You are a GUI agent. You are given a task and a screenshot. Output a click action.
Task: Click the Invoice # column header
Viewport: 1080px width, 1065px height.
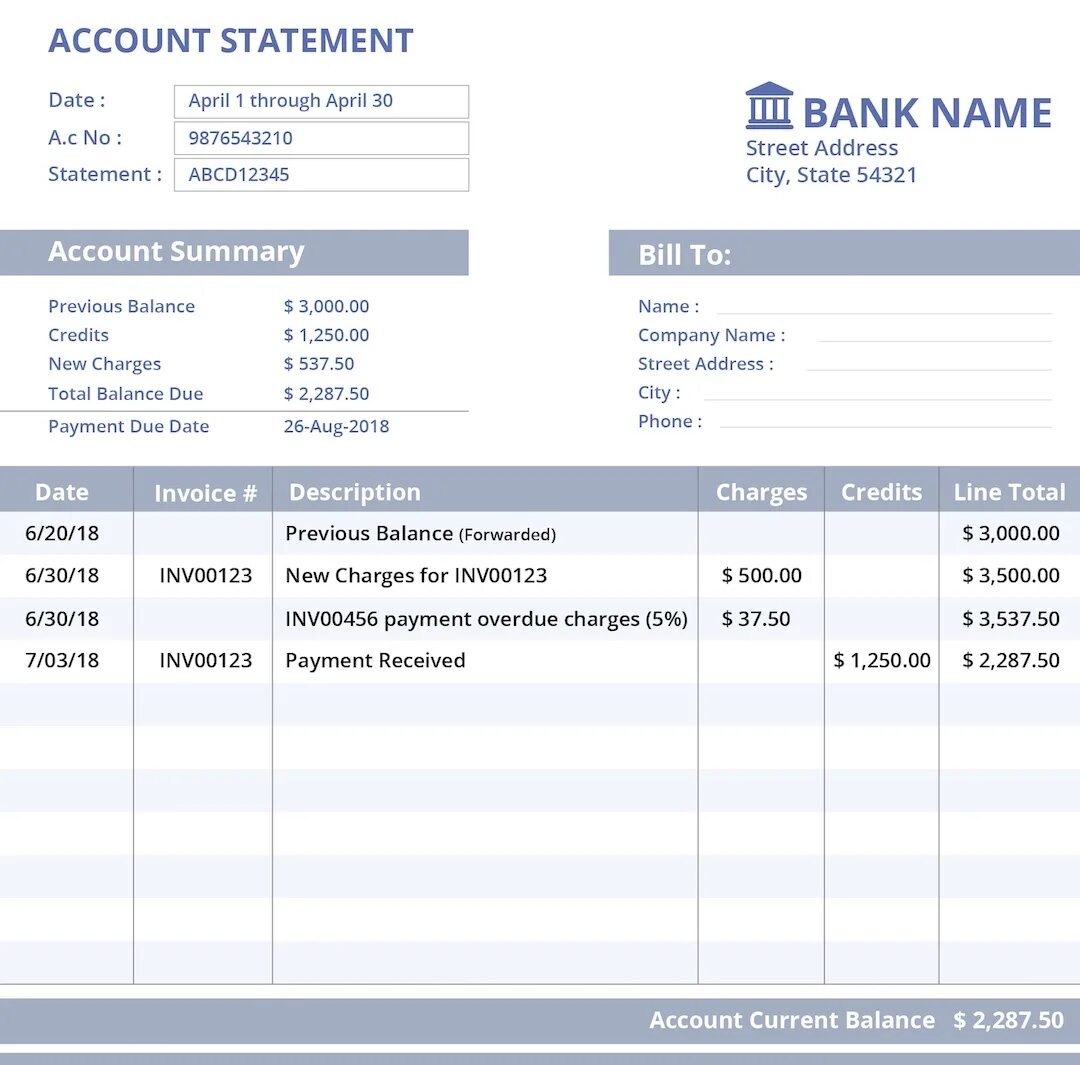click(205, 493)
